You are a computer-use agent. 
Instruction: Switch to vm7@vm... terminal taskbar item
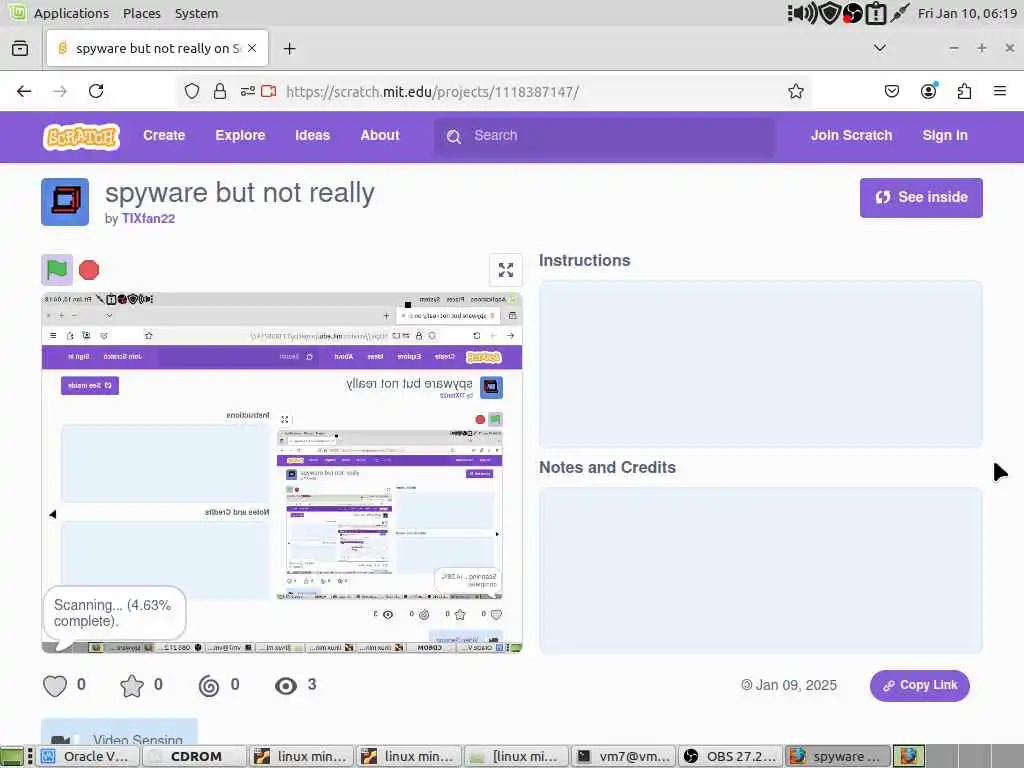tap(623, 756)
